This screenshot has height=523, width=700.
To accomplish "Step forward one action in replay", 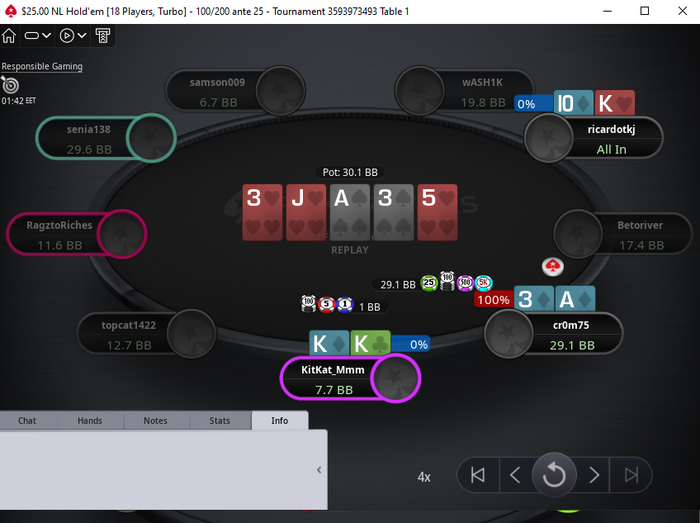I will (594, 475).
